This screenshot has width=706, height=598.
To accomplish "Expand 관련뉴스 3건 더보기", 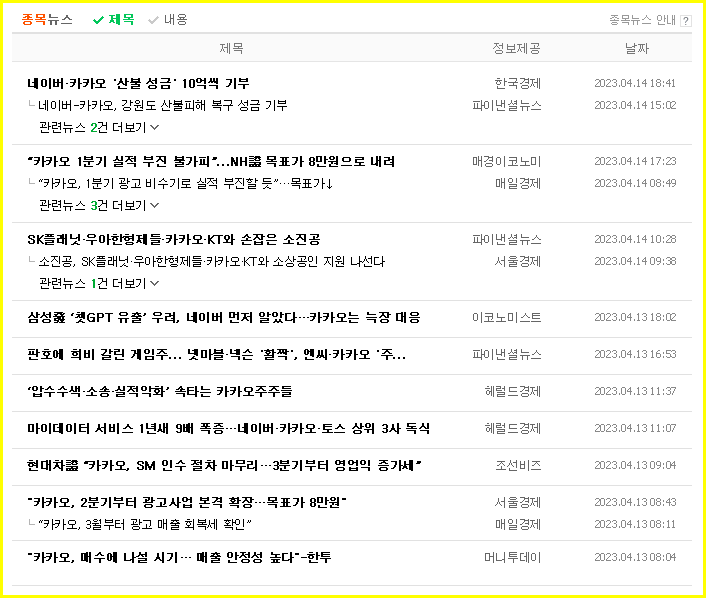I will click(x=99, y=205).
